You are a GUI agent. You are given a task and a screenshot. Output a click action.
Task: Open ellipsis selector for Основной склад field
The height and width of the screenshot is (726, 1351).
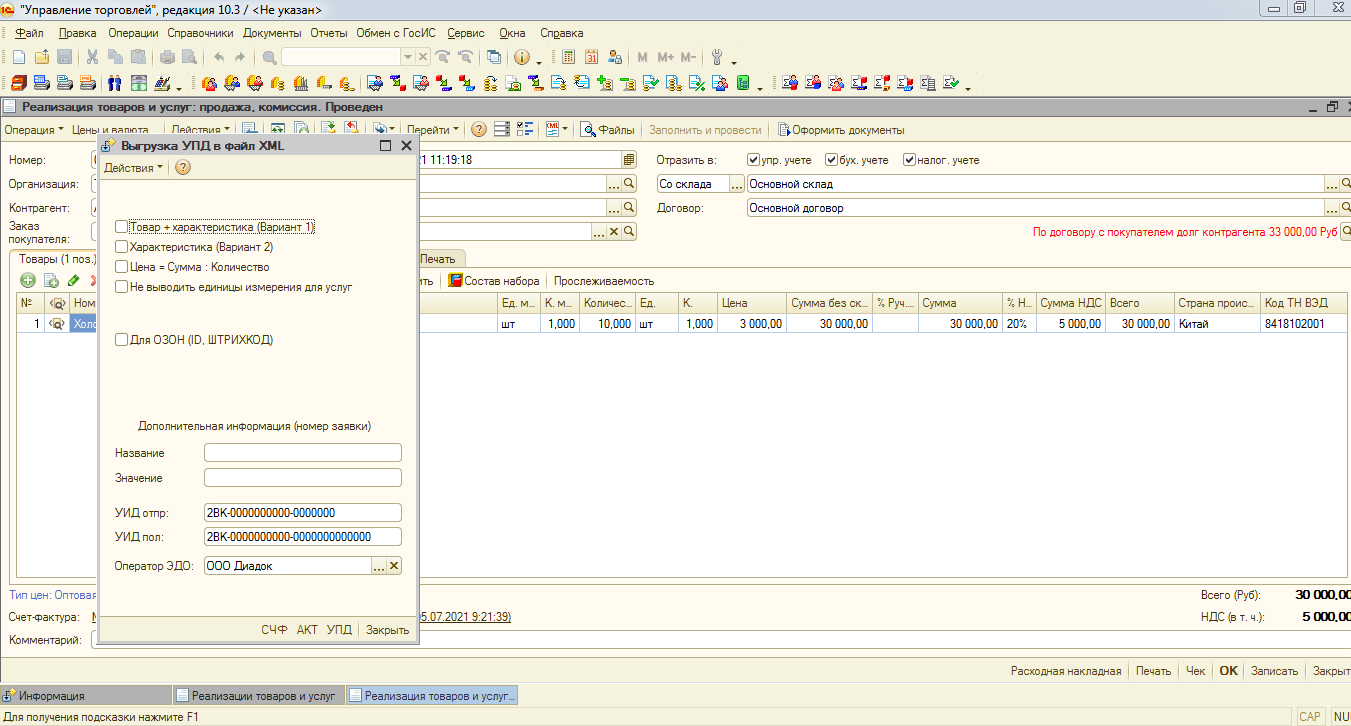pyautogui.click(x=1332, y=184)
